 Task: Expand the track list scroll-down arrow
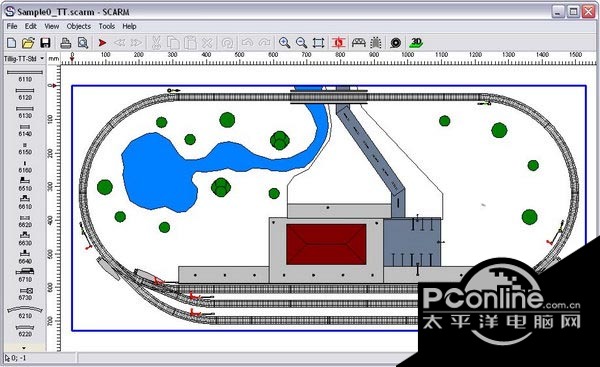pos(24,348)
